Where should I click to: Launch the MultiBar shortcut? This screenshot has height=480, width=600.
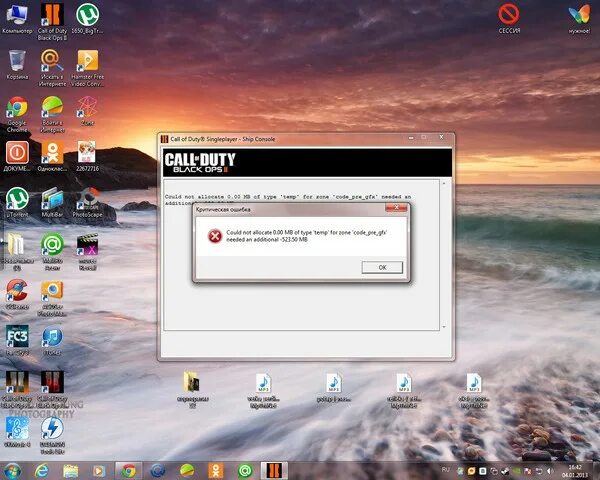point(52,202)
